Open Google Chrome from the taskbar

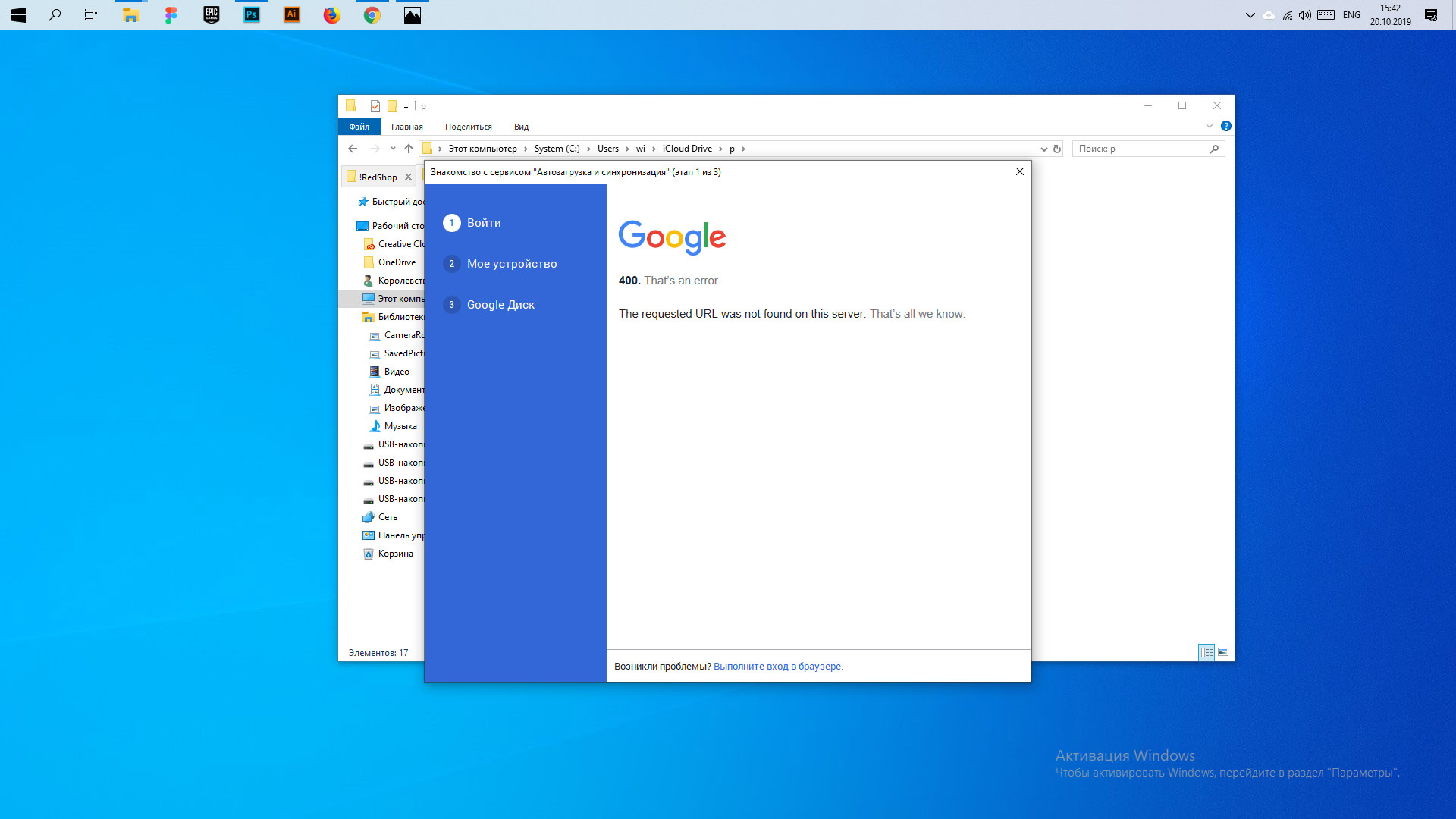[372, 15]
